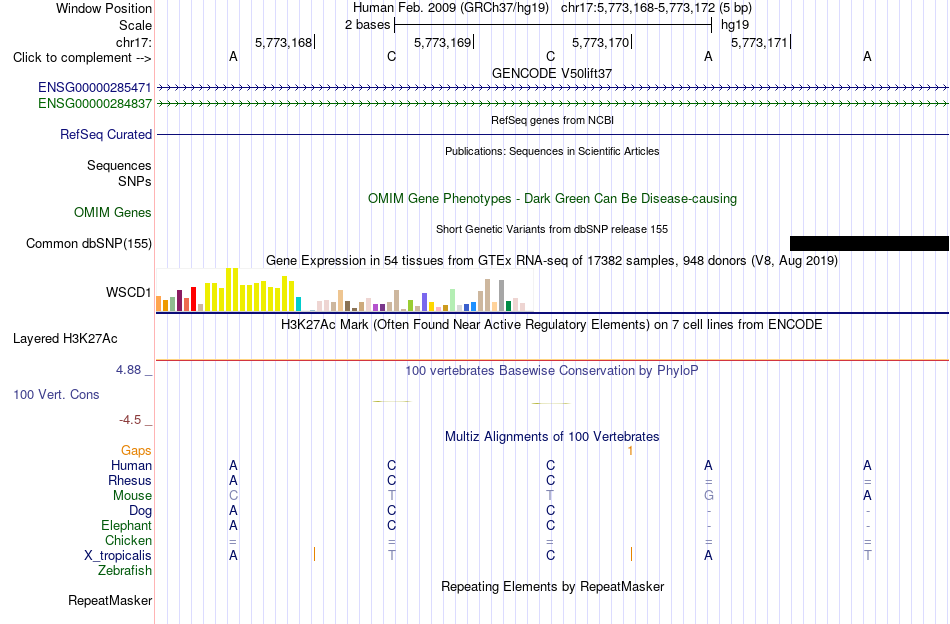
Task: Click the Dog species label
Action: [140, 511]
